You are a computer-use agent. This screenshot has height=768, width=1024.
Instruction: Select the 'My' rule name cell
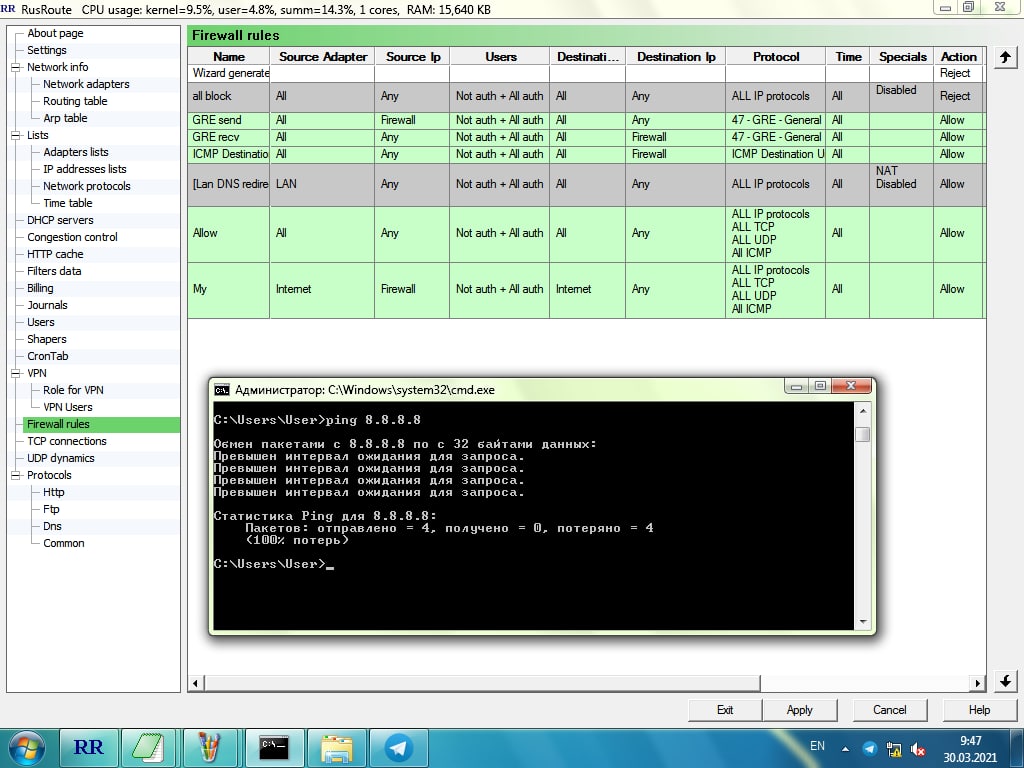pos(229,289)
